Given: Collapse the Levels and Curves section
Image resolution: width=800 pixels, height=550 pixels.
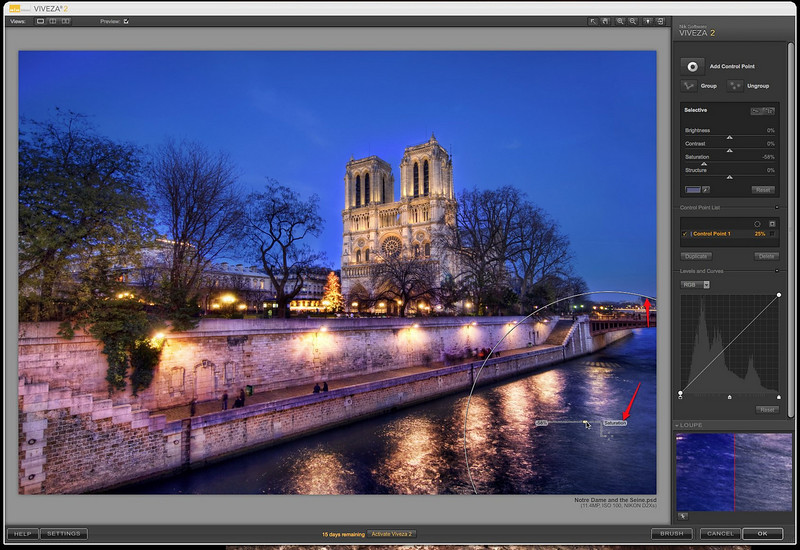Looking at the screenshot, I should 777,271.
